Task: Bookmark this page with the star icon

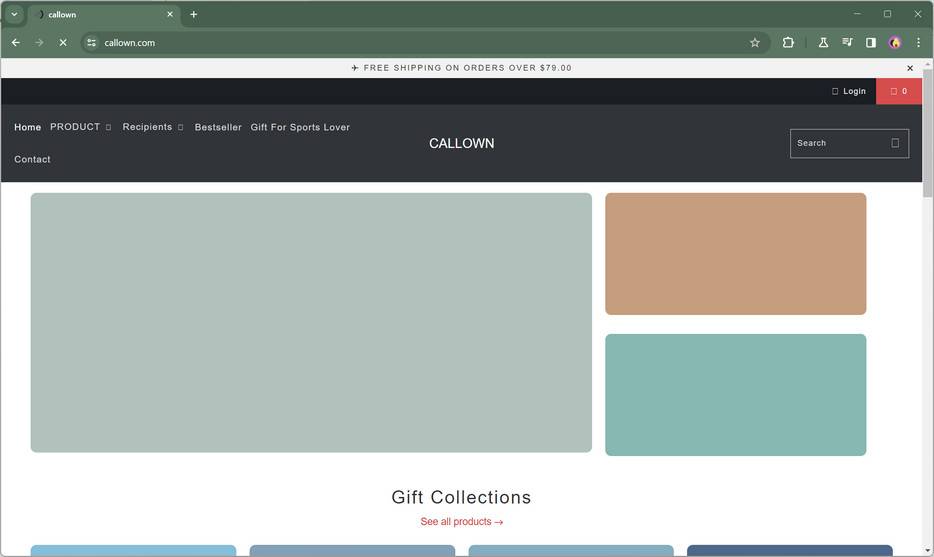Action: (755, 42)
